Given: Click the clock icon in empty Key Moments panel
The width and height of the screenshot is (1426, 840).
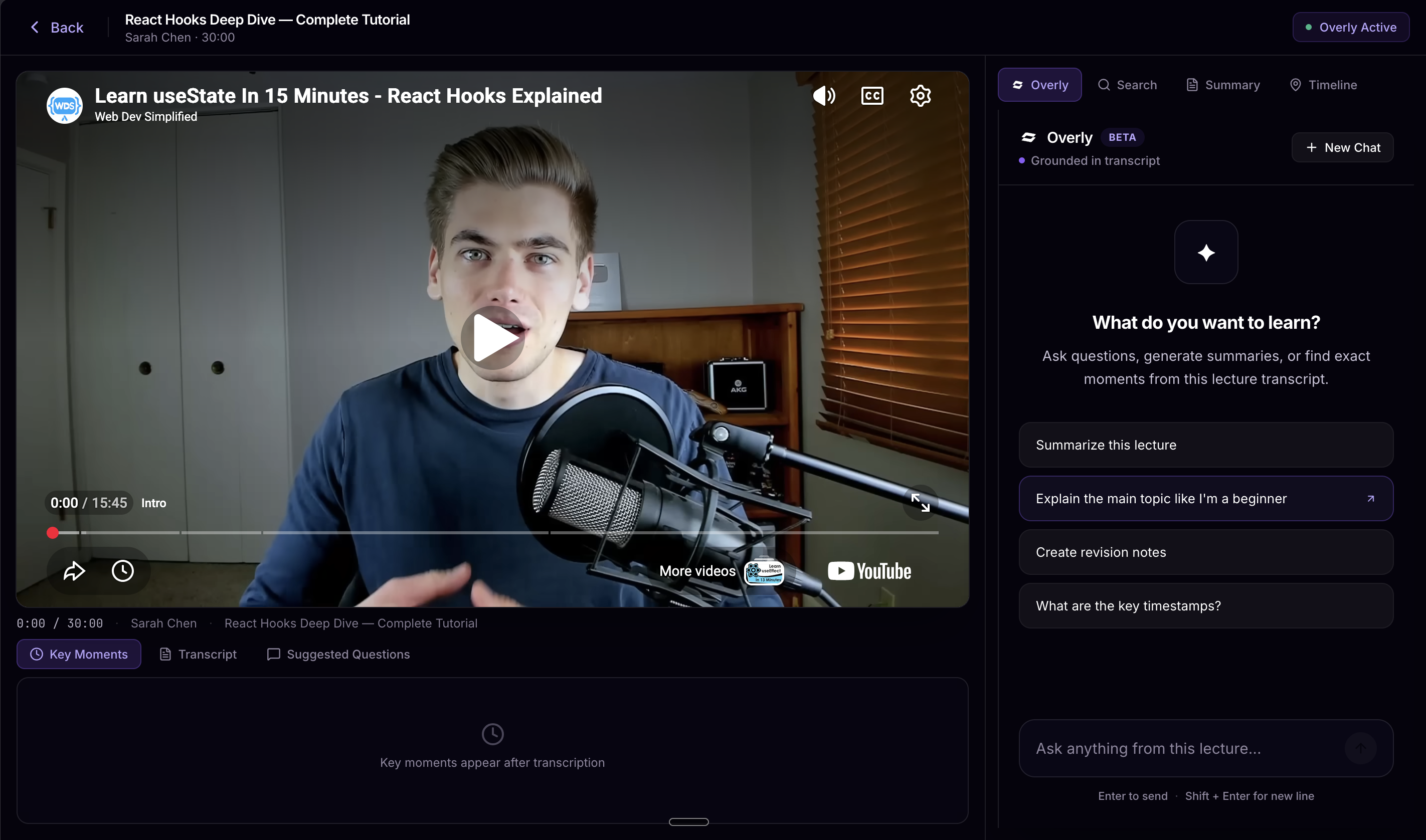Looking at the screenshot, I should 492,734.
